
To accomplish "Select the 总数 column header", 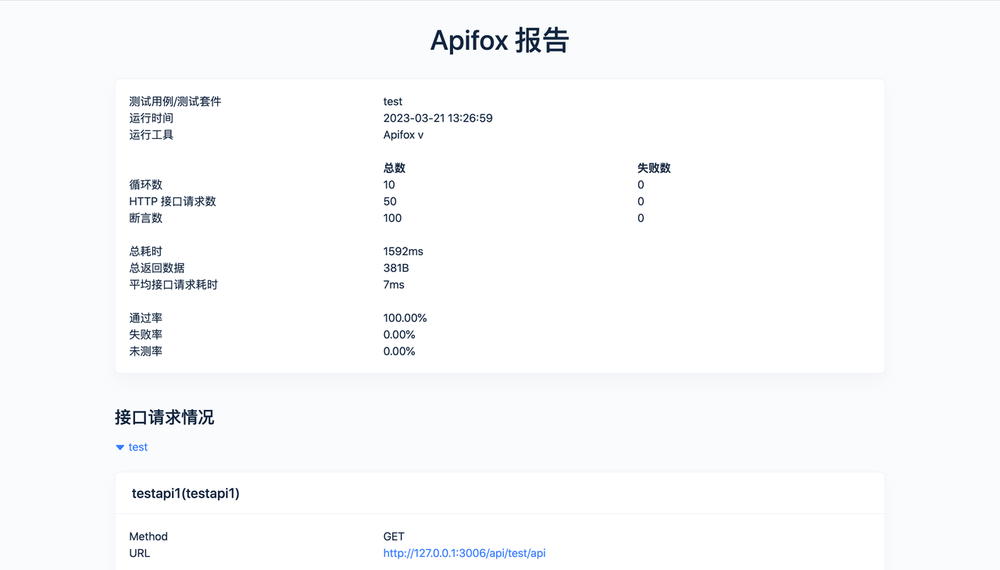I will pyautogui.click(x=394, y=168).
